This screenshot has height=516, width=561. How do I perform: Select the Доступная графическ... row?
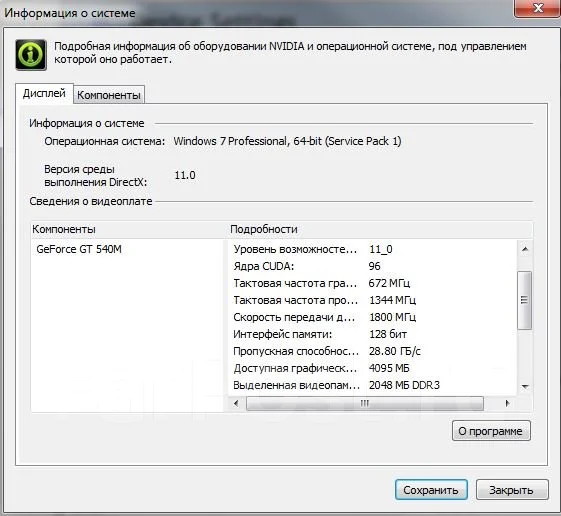coord(372,368)
